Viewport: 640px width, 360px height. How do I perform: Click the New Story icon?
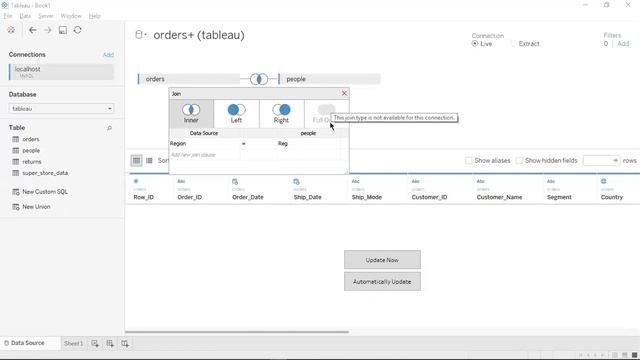[125, 344]
